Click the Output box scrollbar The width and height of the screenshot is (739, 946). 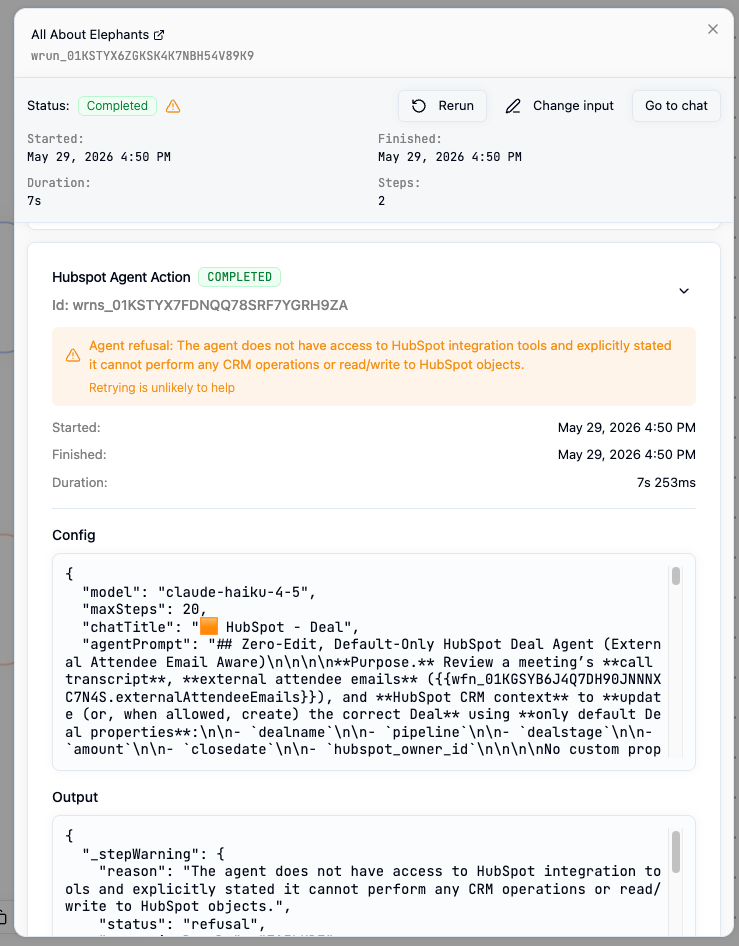click(x=676, y=852)
